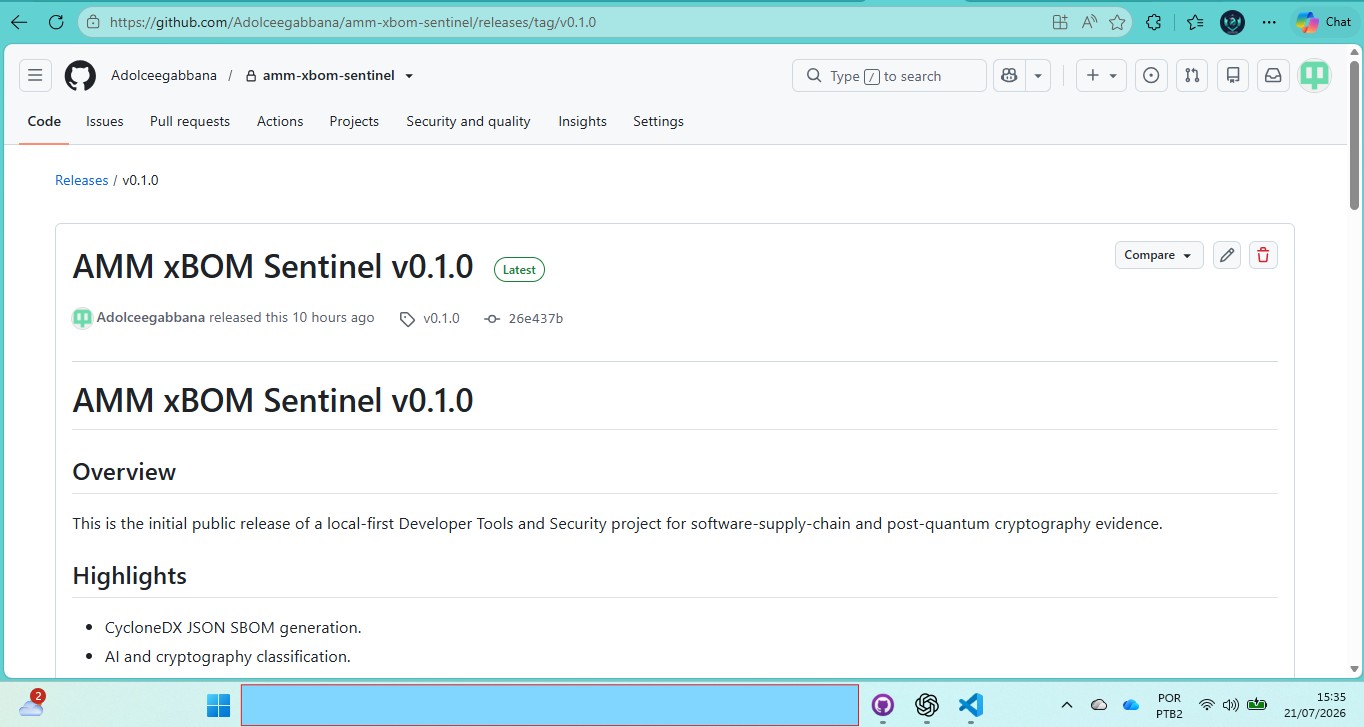Viewport: 1364px width, 727px height.
Task: Expand the Compare dropdown
Action: pos(1158,255)
